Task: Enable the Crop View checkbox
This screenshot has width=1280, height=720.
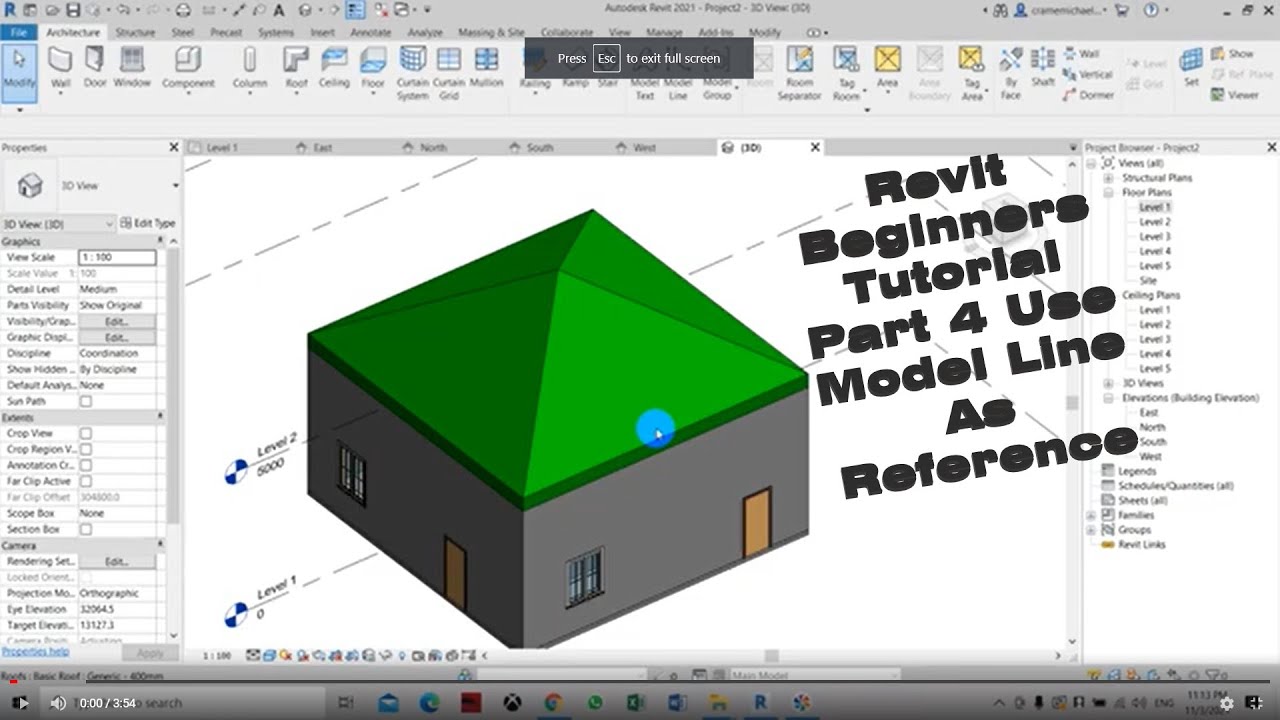Action: point(86,433)
